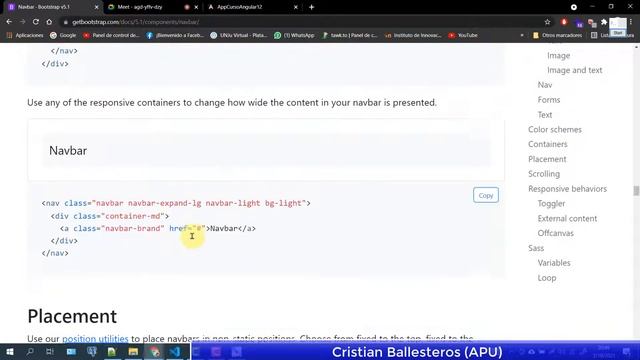Go to the Color schemes section
Viewport: 640px width, 360px height.
(555, 129)
